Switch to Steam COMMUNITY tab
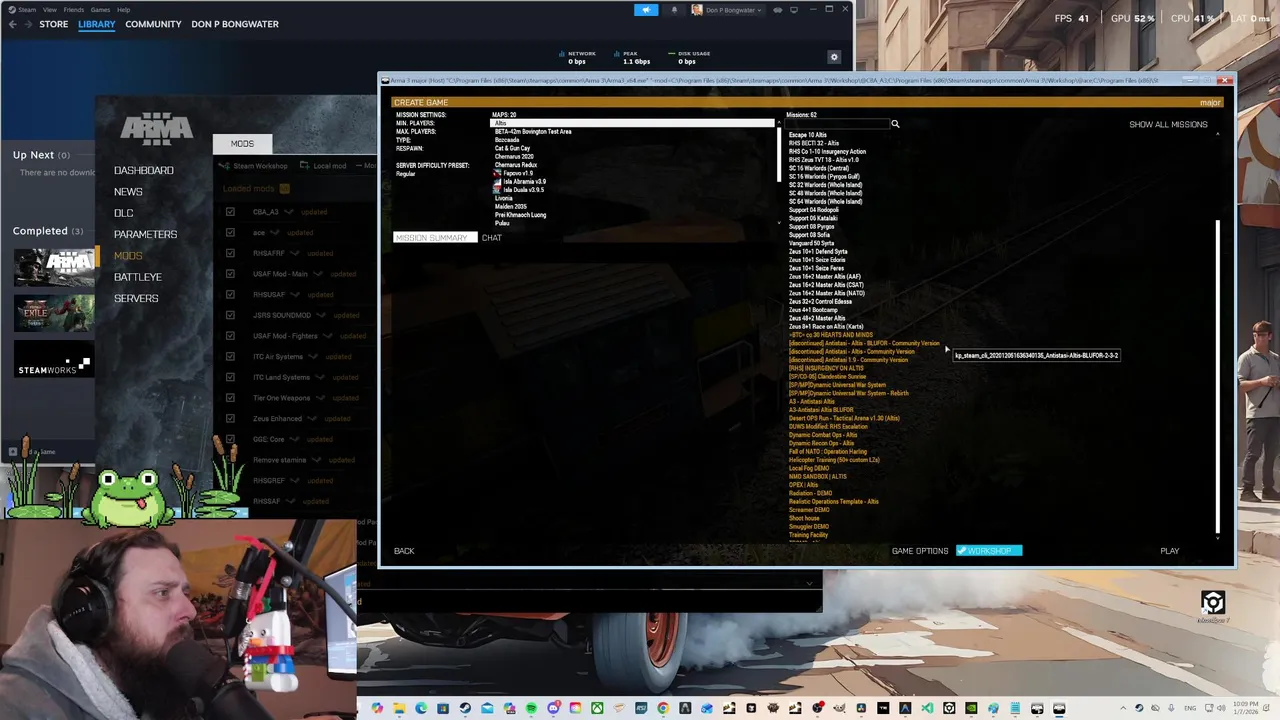This screenshot has height=720, width=1280. 153,24
